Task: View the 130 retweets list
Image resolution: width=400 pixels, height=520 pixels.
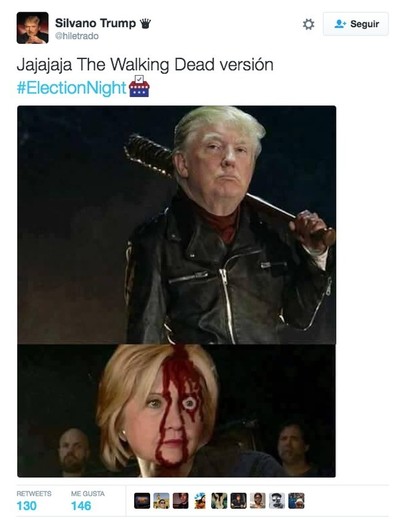Action: point(34,501)
